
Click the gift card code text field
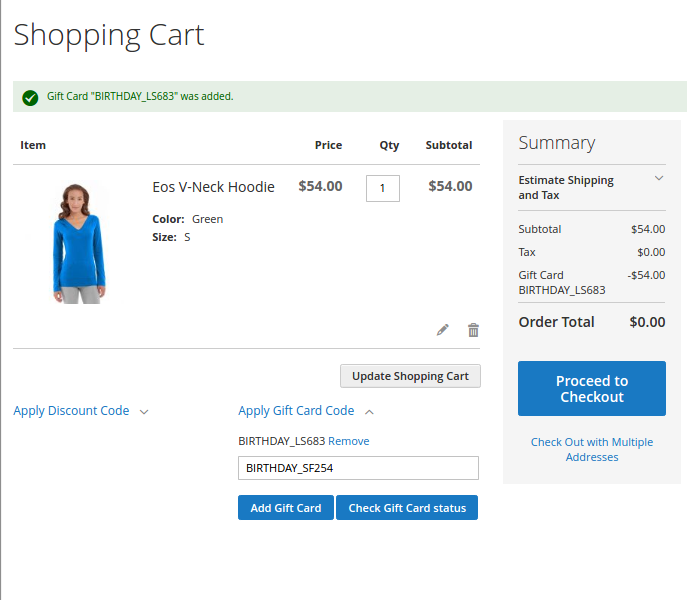[x=358, y=468]
